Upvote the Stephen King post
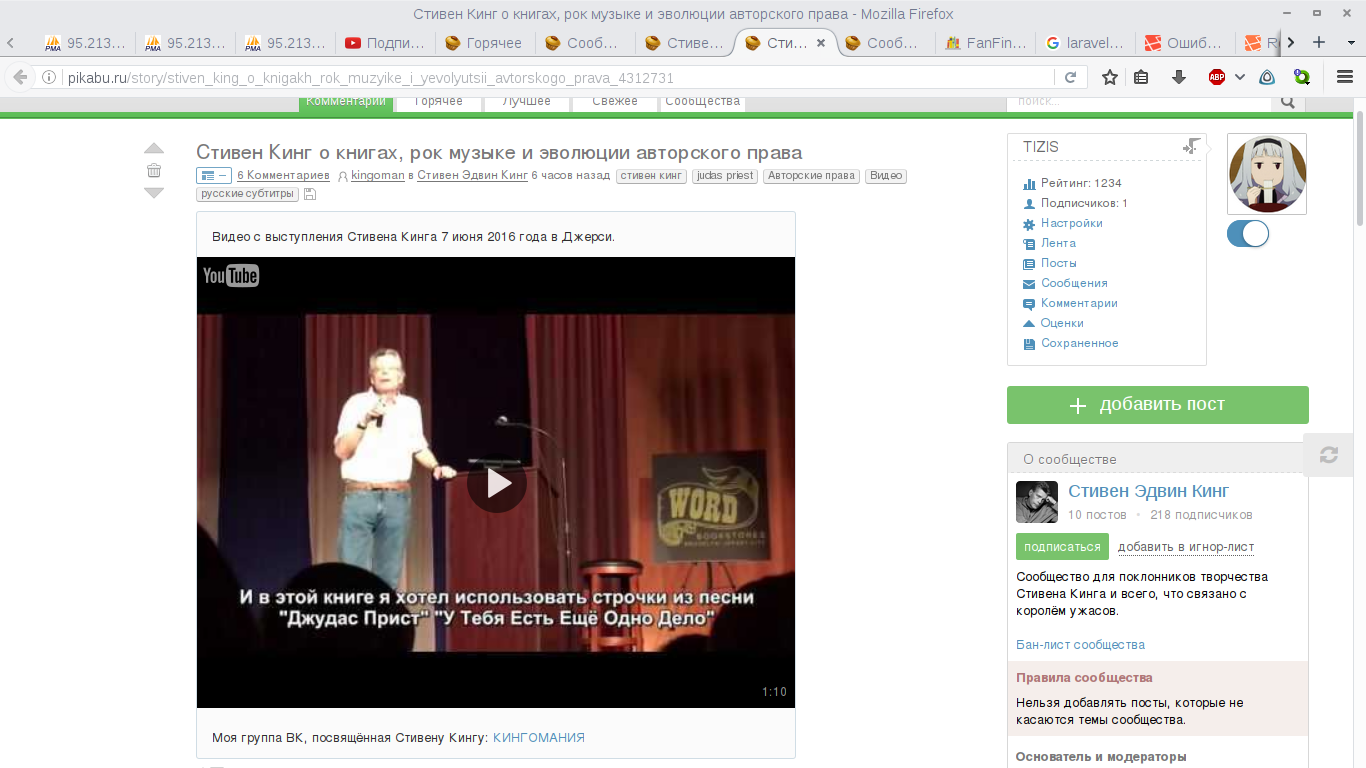This screenshot has height=768, width=1366. (153, 149)
